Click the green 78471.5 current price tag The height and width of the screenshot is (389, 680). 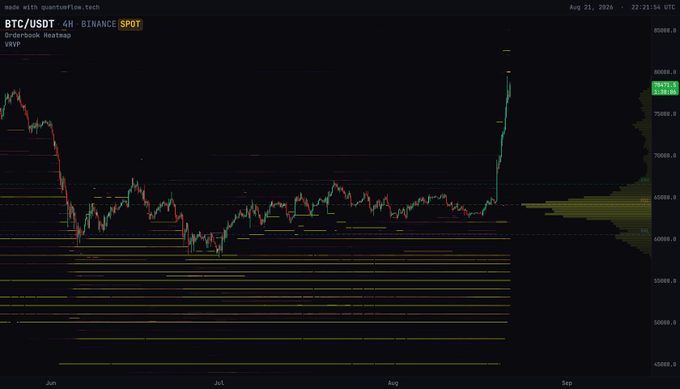[x=665, y=88]
